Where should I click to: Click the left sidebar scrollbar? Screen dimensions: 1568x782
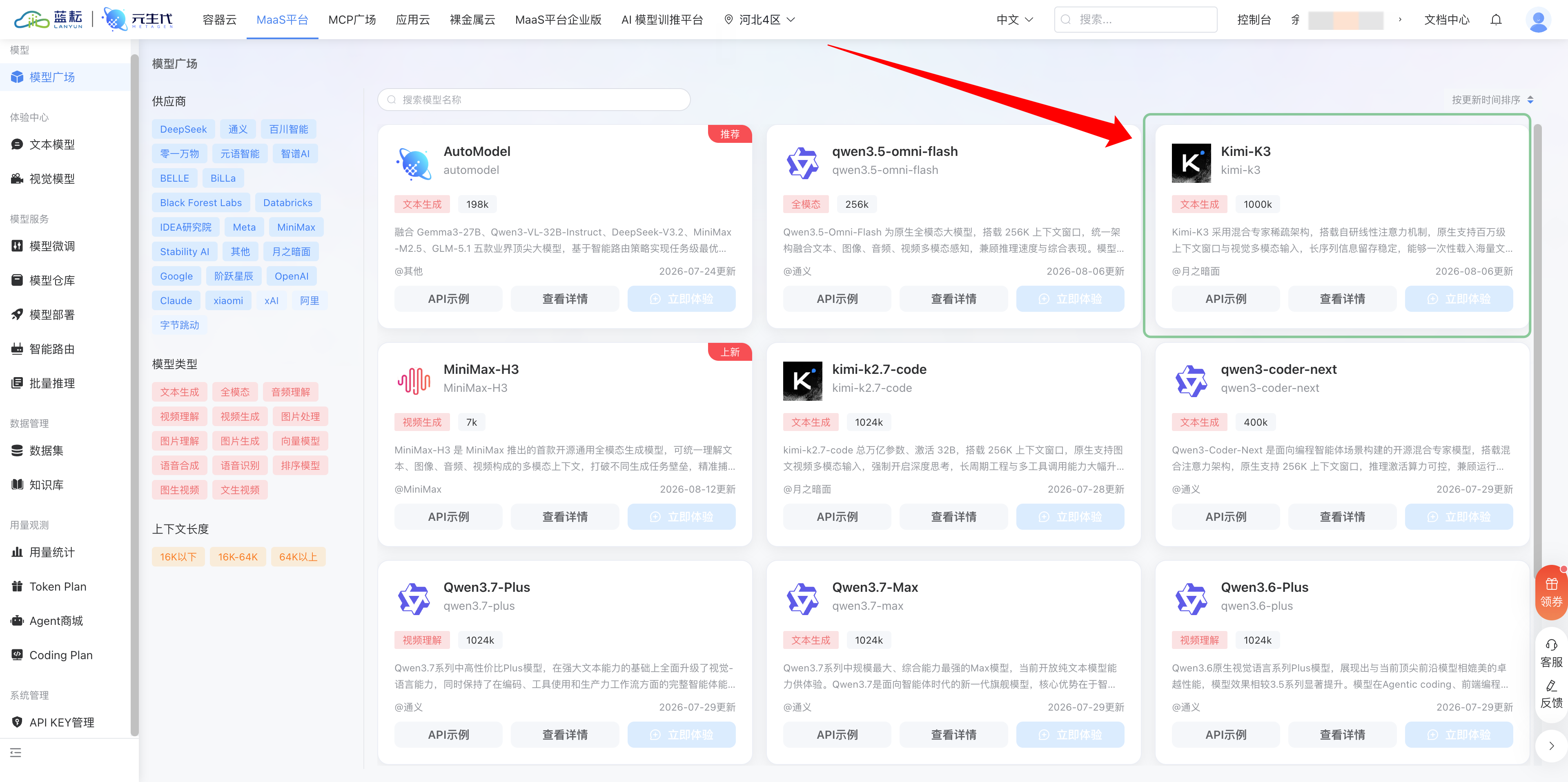point(134,395)
